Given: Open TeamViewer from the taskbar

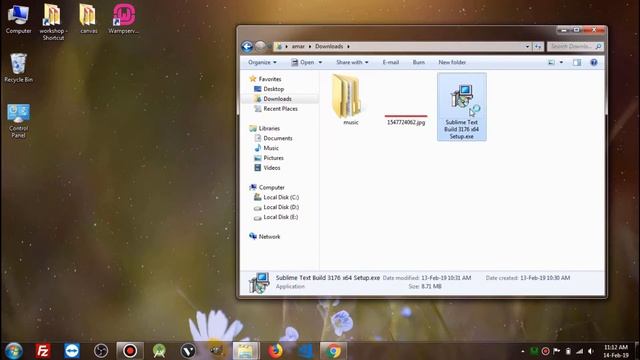Looking at the screenshot, I should pyautogui.click(x=72, y=351).
